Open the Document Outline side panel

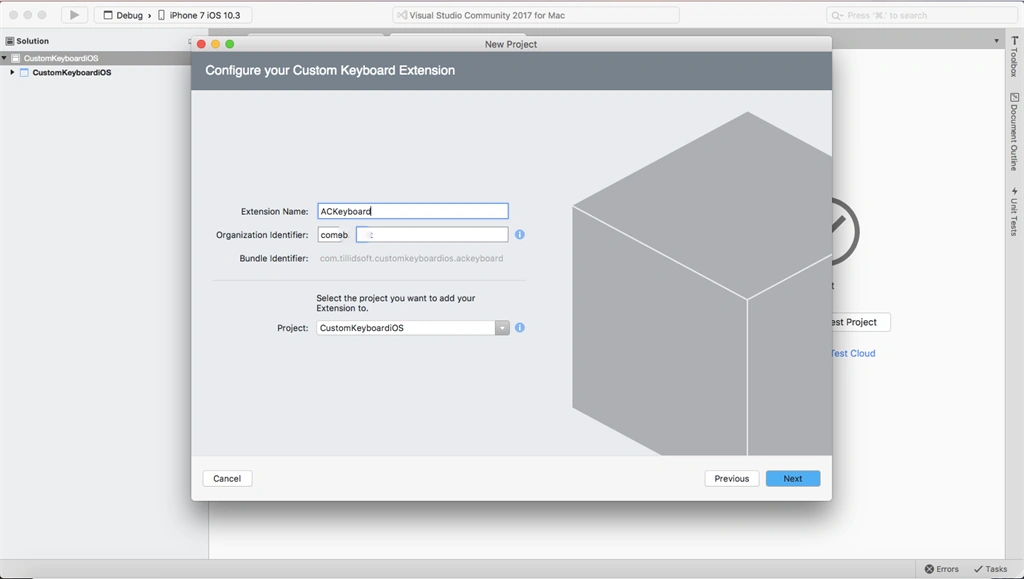[x=1014, y=131]
